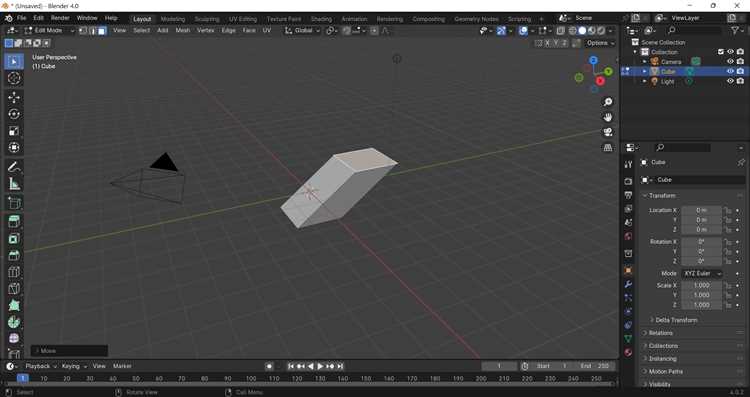Select the Inset Faces tool
The width and height of the screenshot is (750, 397).
[14, 239]
